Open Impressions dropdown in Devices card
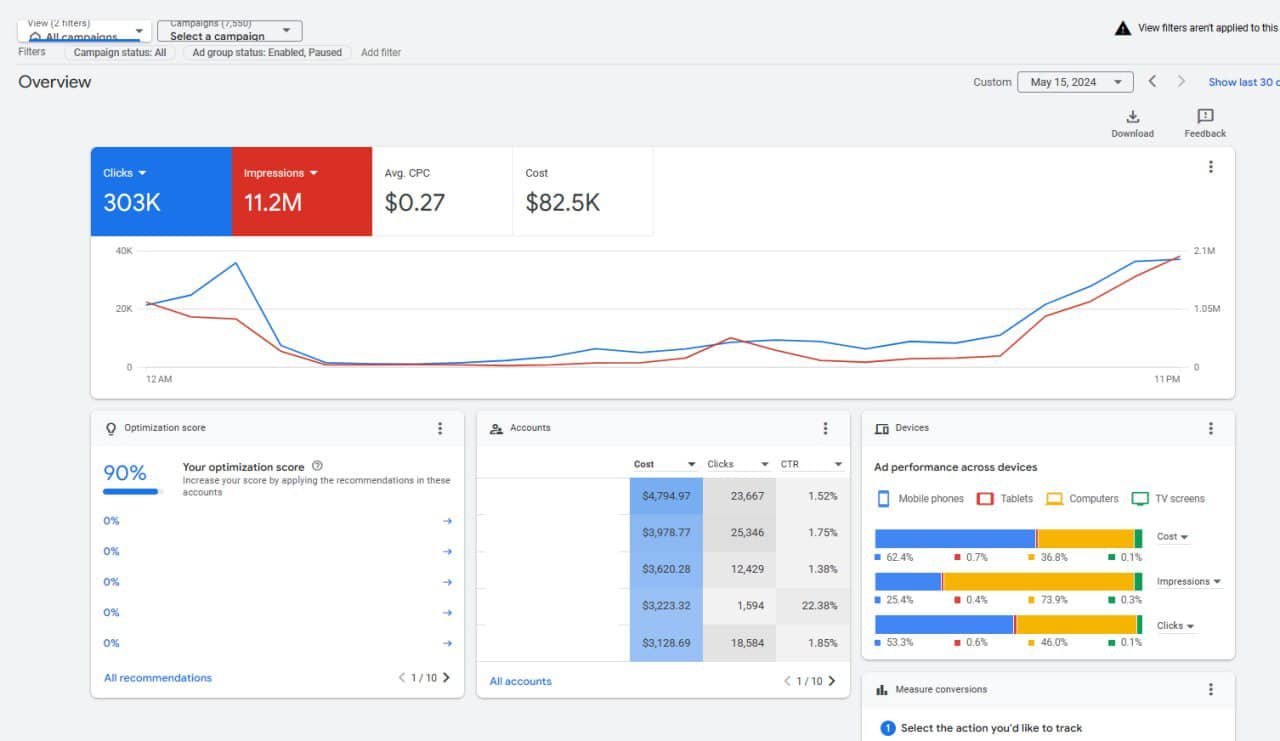The image size is (1280, 741). click(1189, 581)
